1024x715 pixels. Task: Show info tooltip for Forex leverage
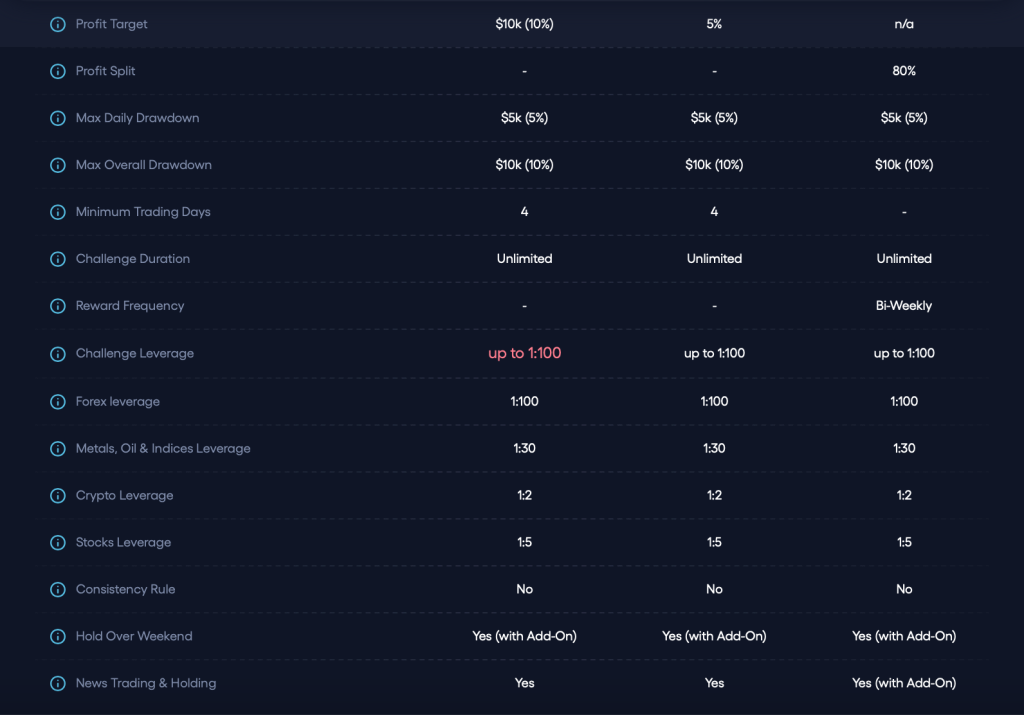pos(58,401)
